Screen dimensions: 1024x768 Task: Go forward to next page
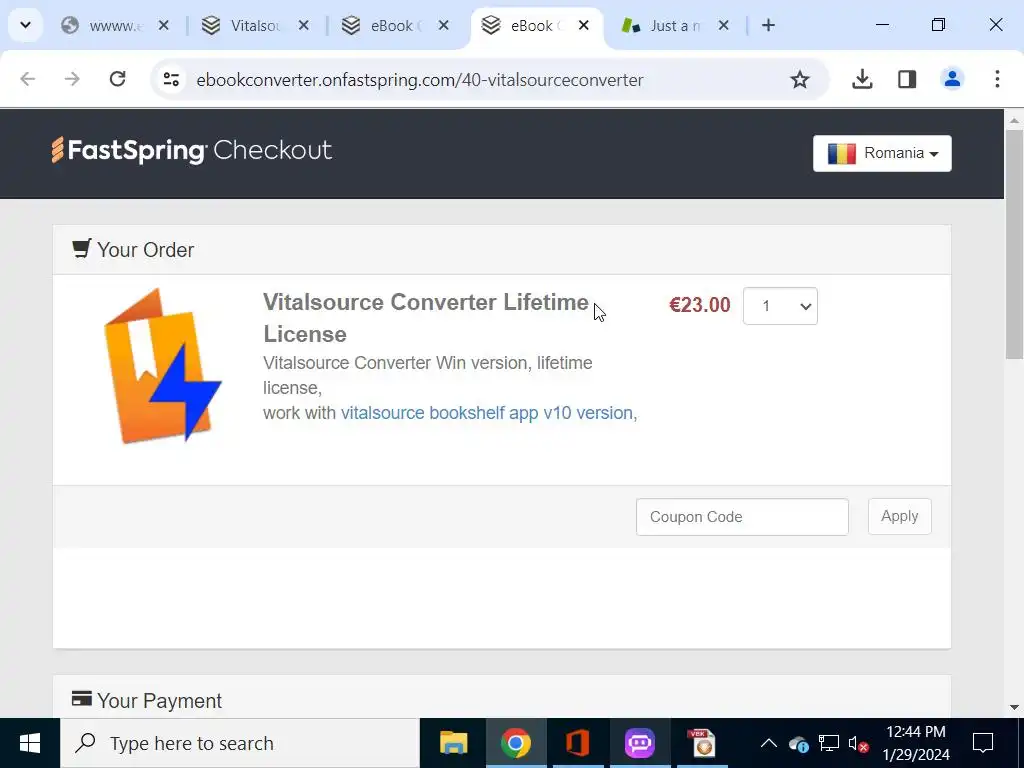point(72,80)
